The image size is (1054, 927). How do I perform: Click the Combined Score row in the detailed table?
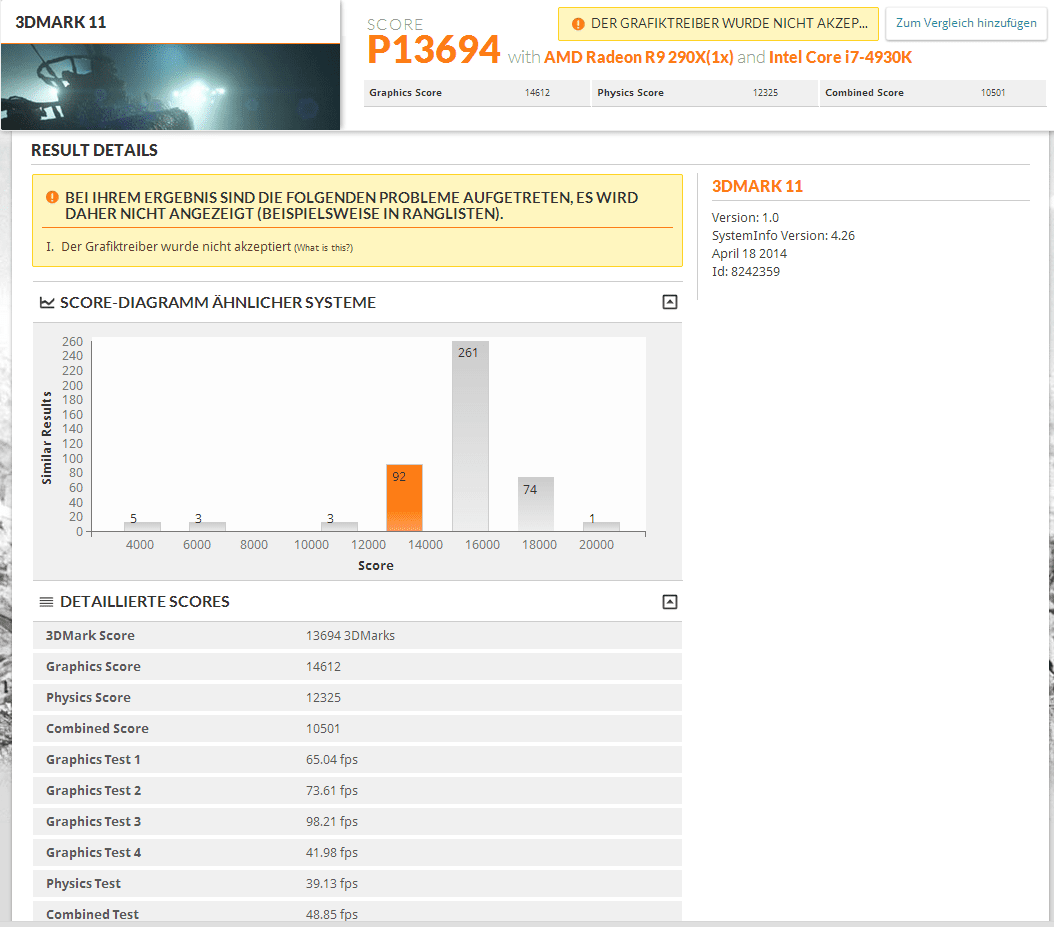pyautogui.click(x=358, y=728)
